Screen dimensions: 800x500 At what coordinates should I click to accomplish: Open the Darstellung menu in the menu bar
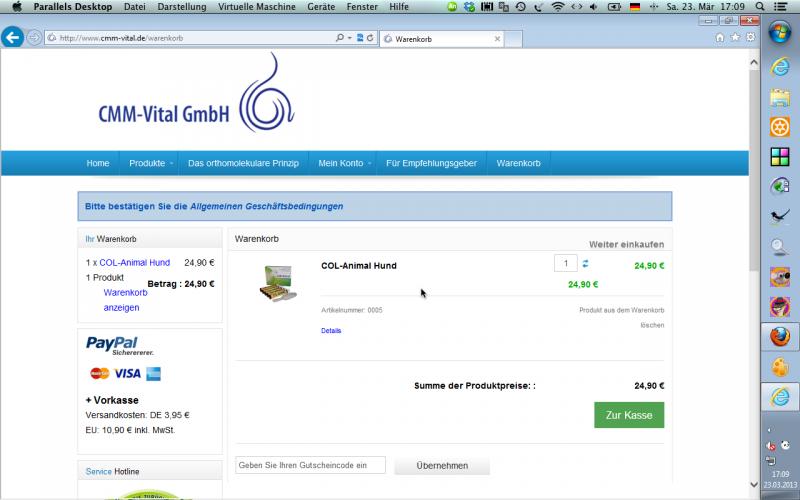point(181,6)
